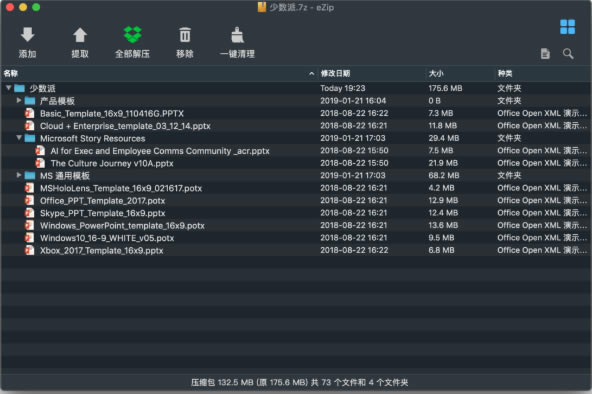This screenshot has width=592, height=394.
Task: Click the green 全部解压 icon
Action: pyautogui.click(x=133, y=34)
